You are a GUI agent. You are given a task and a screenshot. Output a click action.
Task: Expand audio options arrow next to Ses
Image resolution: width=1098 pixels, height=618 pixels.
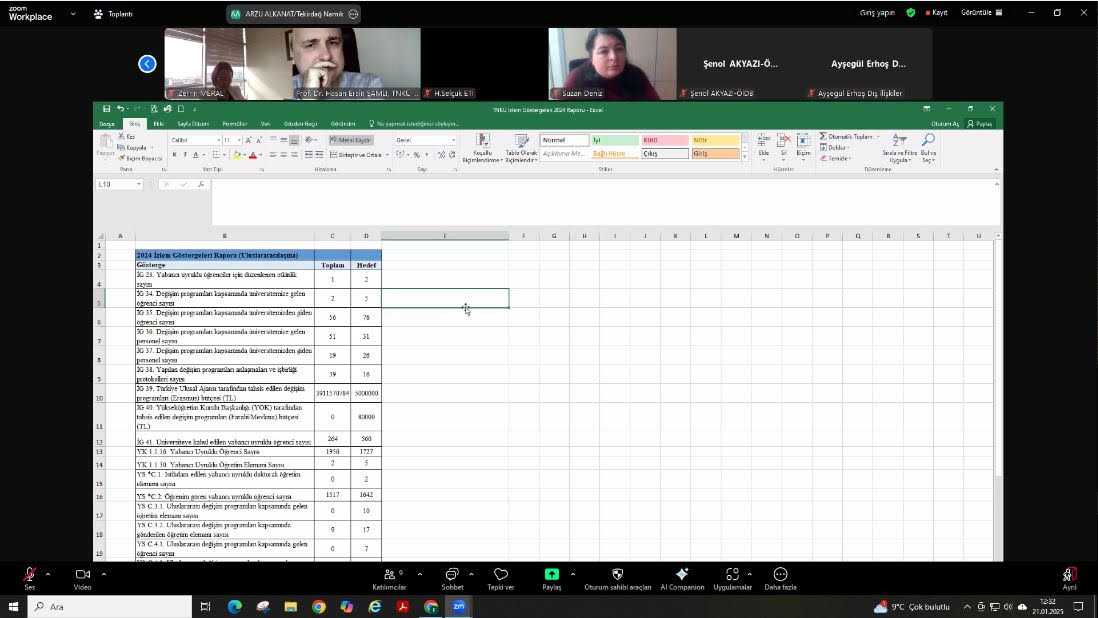pyautogui.click(x=48, y=574)
